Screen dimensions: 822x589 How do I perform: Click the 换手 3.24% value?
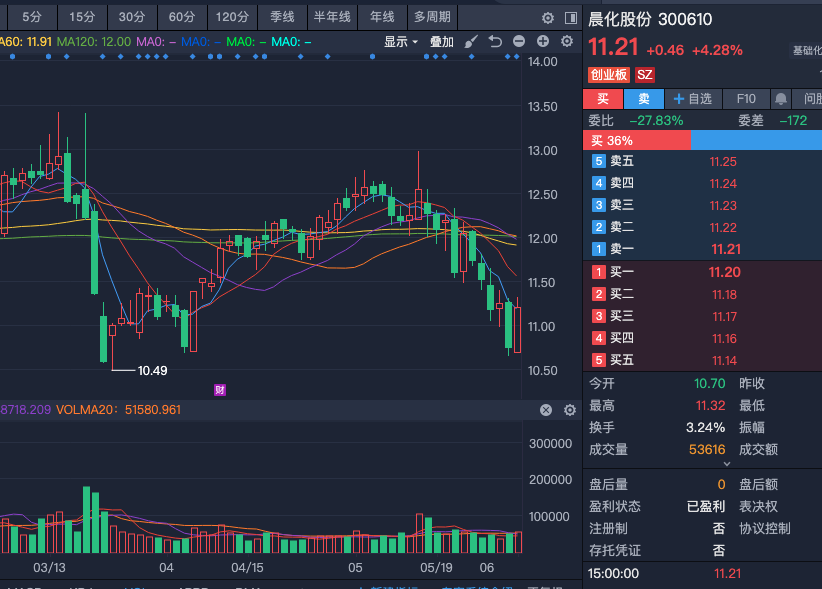(706, 428)
